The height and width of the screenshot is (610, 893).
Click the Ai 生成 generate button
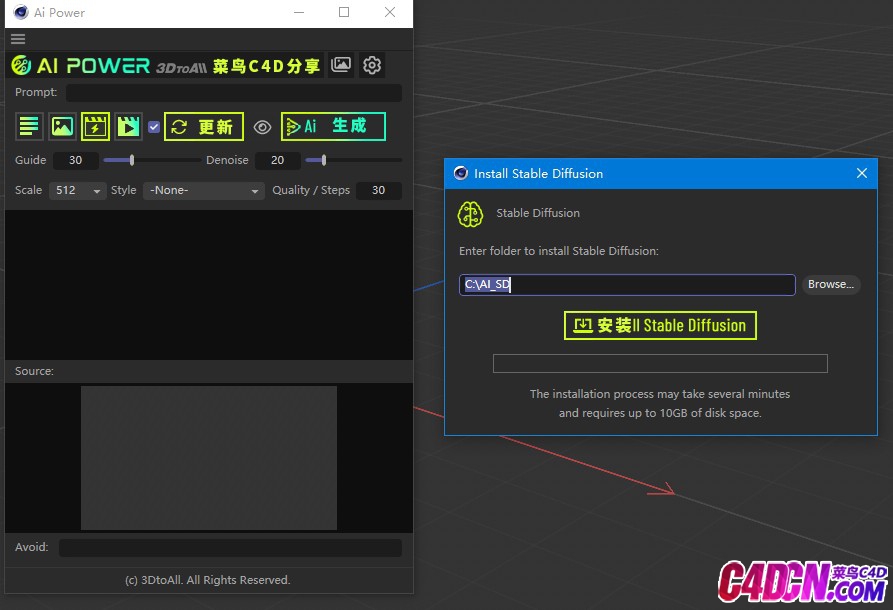[333, 126]
